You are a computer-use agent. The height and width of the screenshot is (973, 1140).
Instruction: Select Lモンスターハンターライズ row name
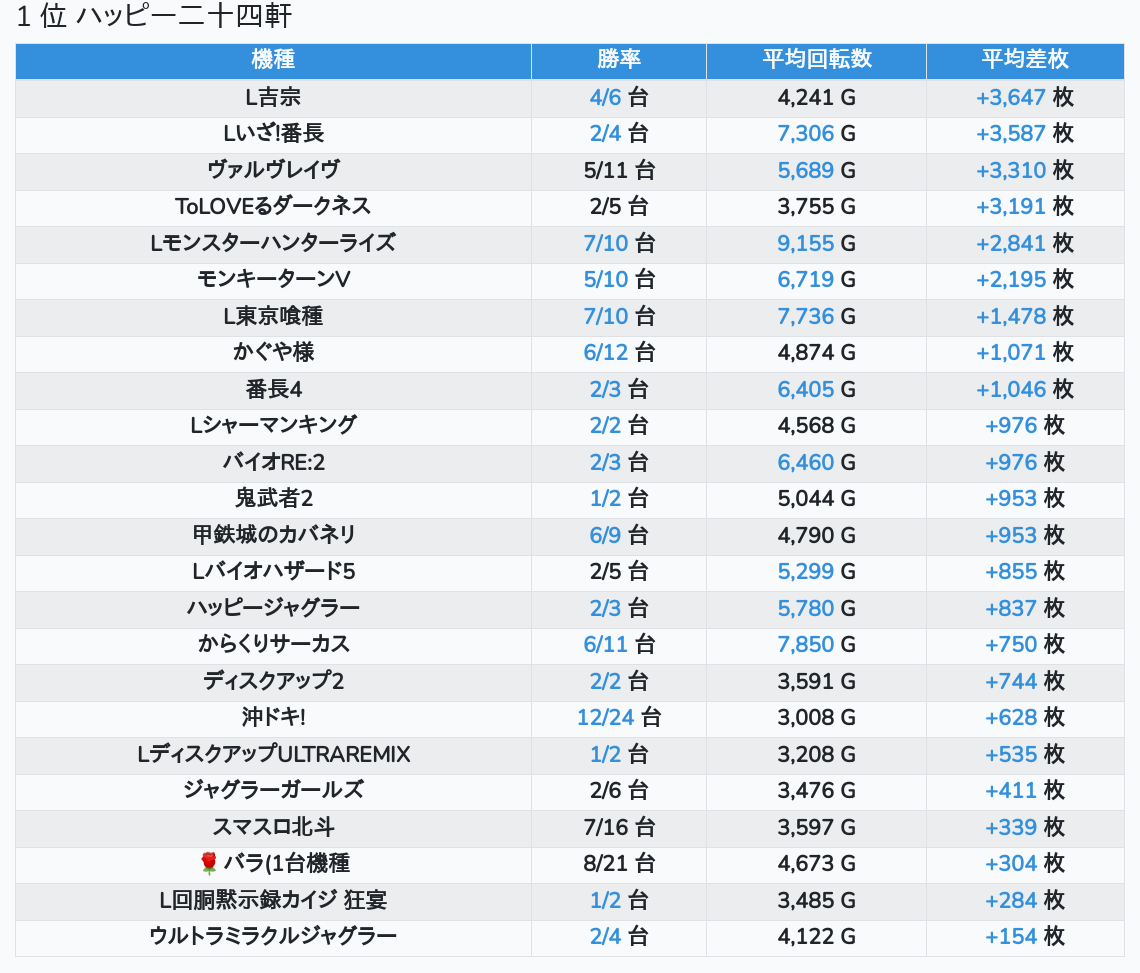(273, 243)
